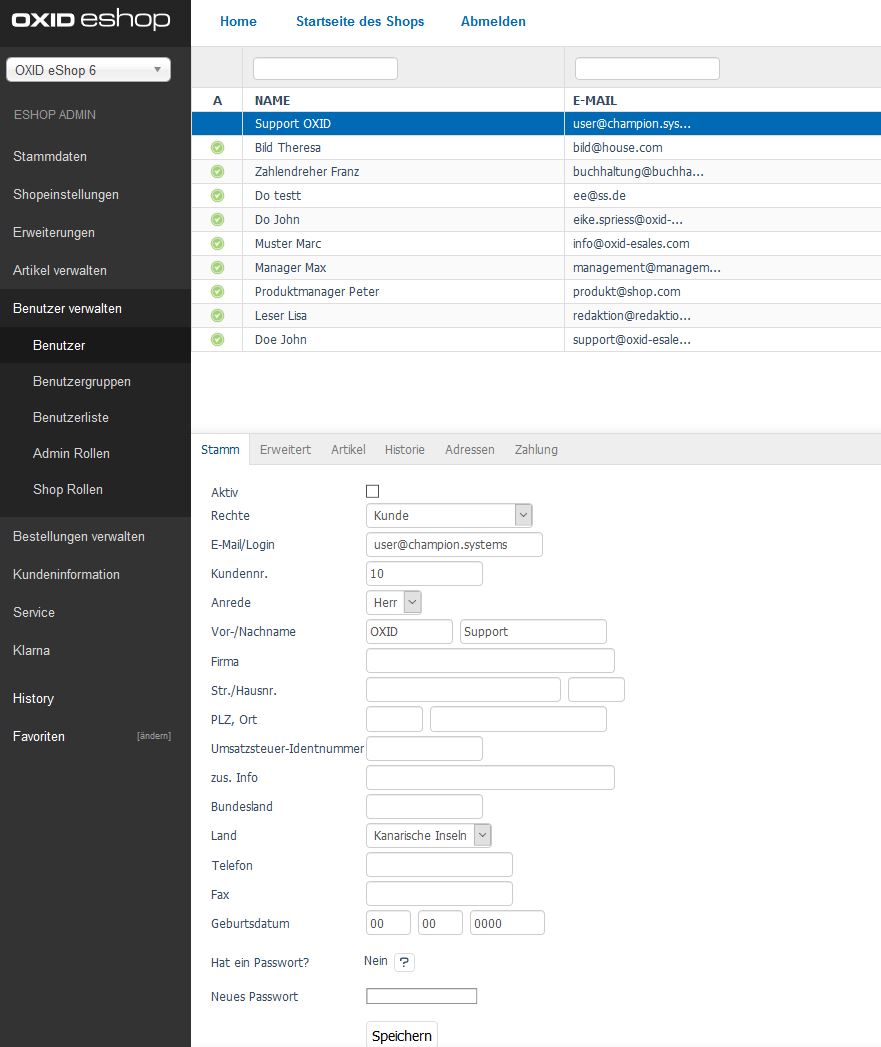
Task: Switch to the Erweitert tab
Action: coord(285,450)
